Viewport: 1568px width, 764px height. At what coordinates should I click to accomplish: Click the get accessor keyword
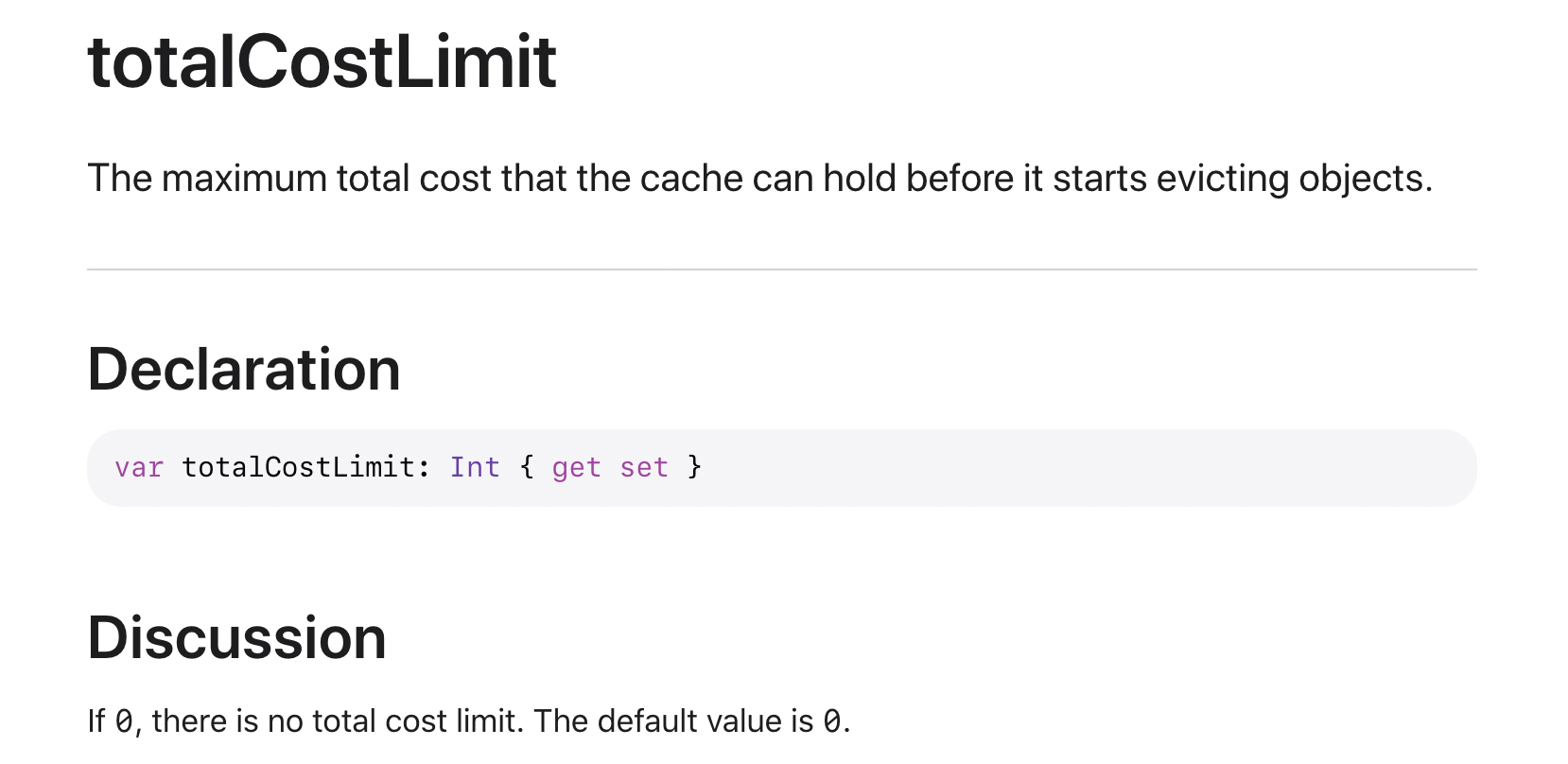tap(576, 468)
